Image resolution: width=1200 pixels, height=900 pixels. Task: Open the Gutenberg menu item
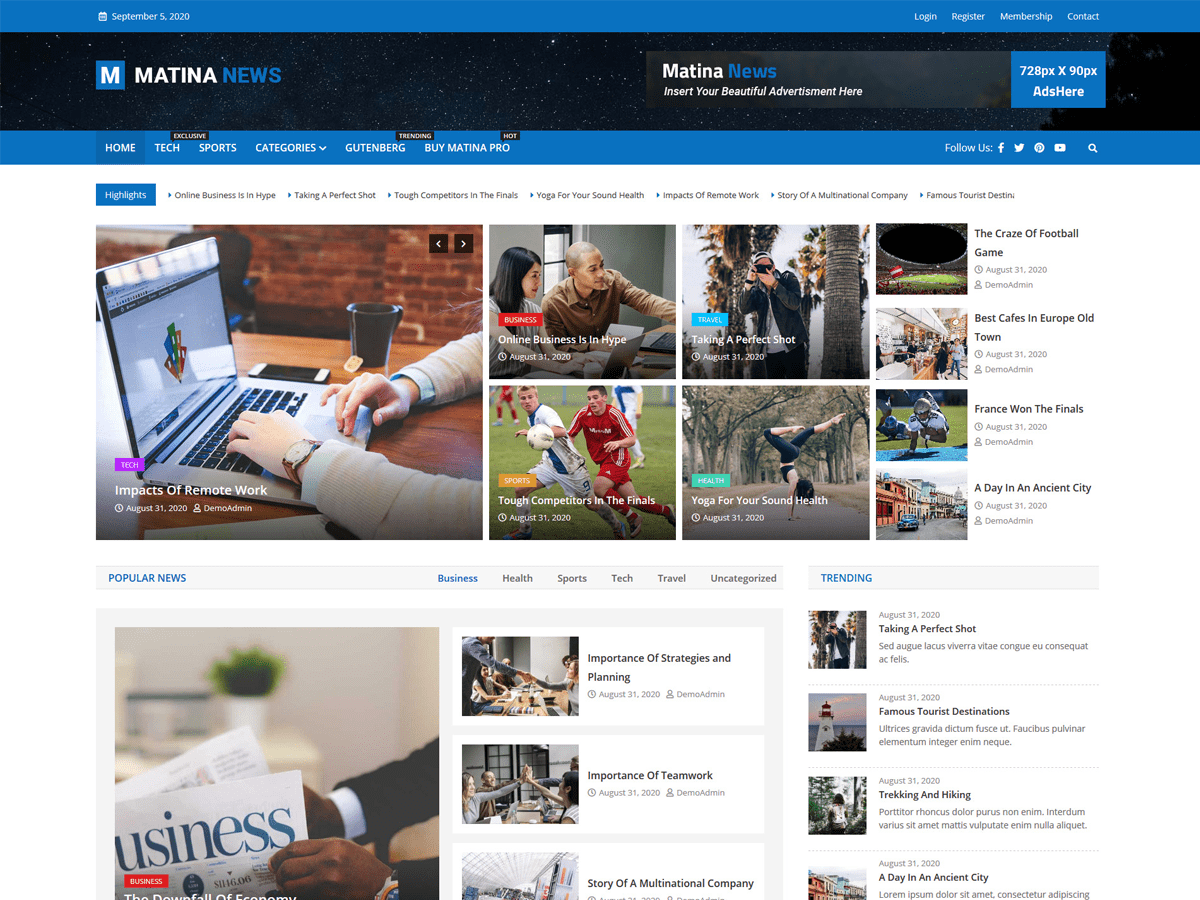click(375, 147)
